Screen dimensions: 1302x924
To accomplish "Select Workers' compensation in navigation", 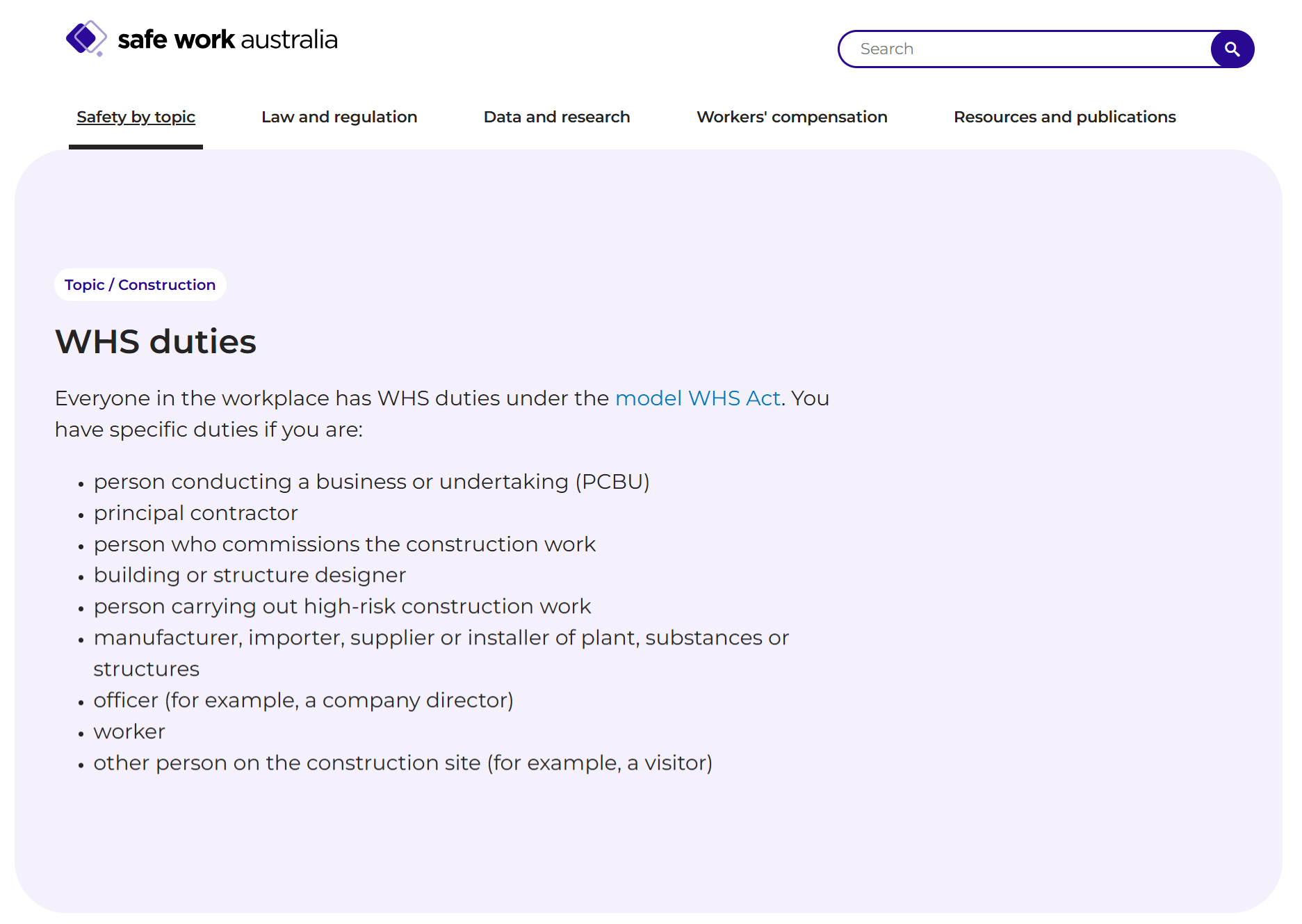I will (x=792, y=117).
